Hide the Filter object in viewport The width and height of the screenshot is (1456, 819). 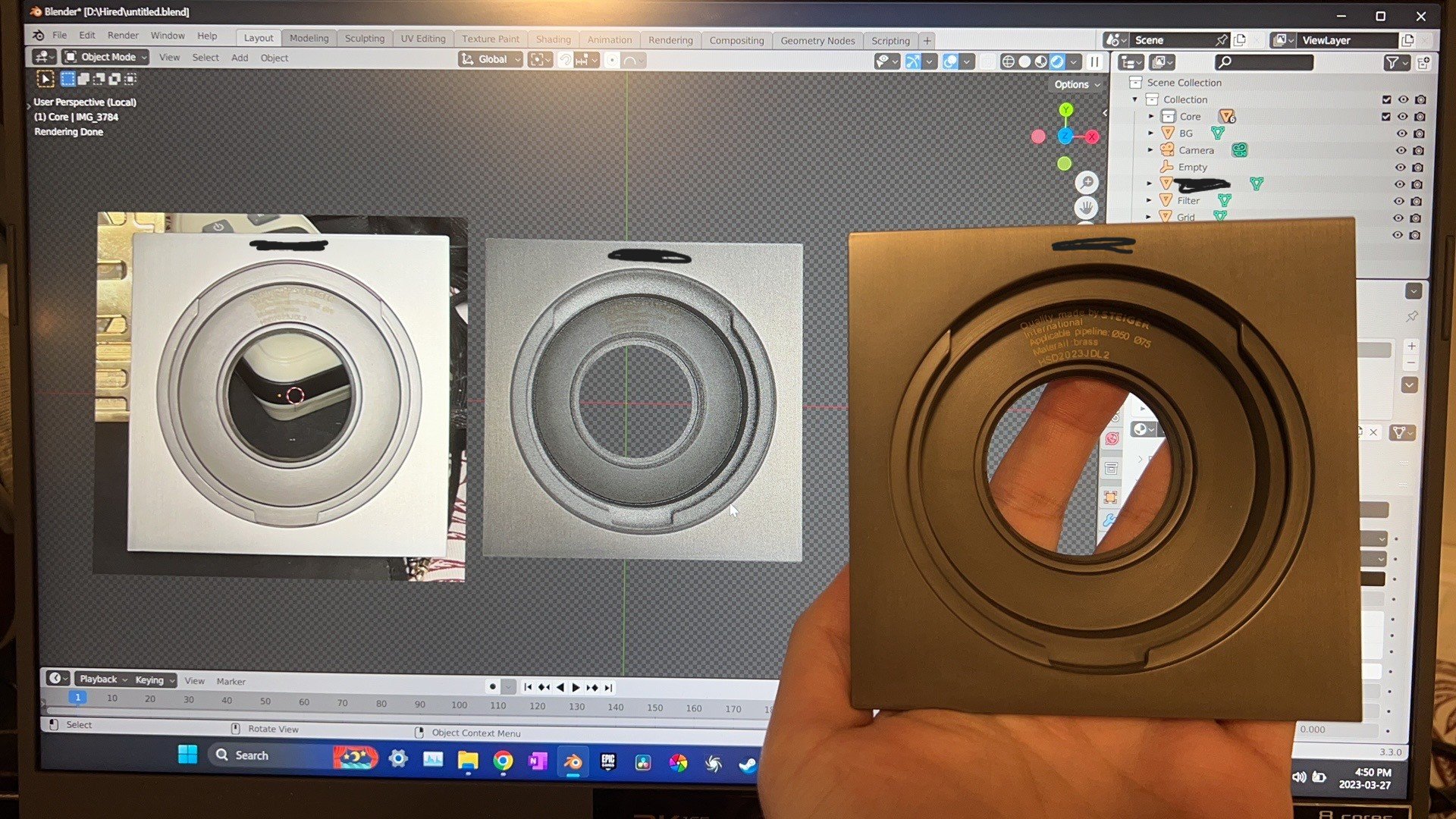coord(1399,201)
